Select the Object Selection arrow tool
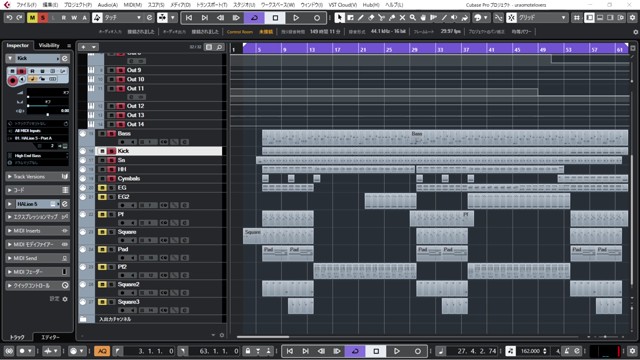 pos(339,18)
